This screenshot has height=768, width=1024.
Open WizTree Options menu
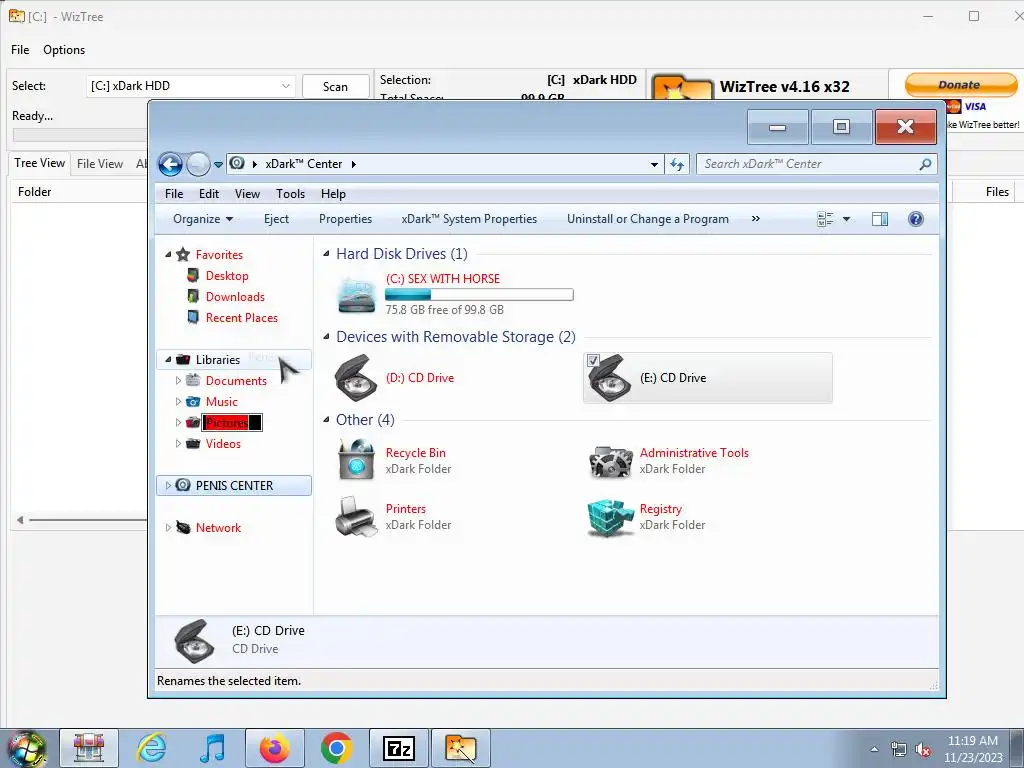(x=64, y=50)
